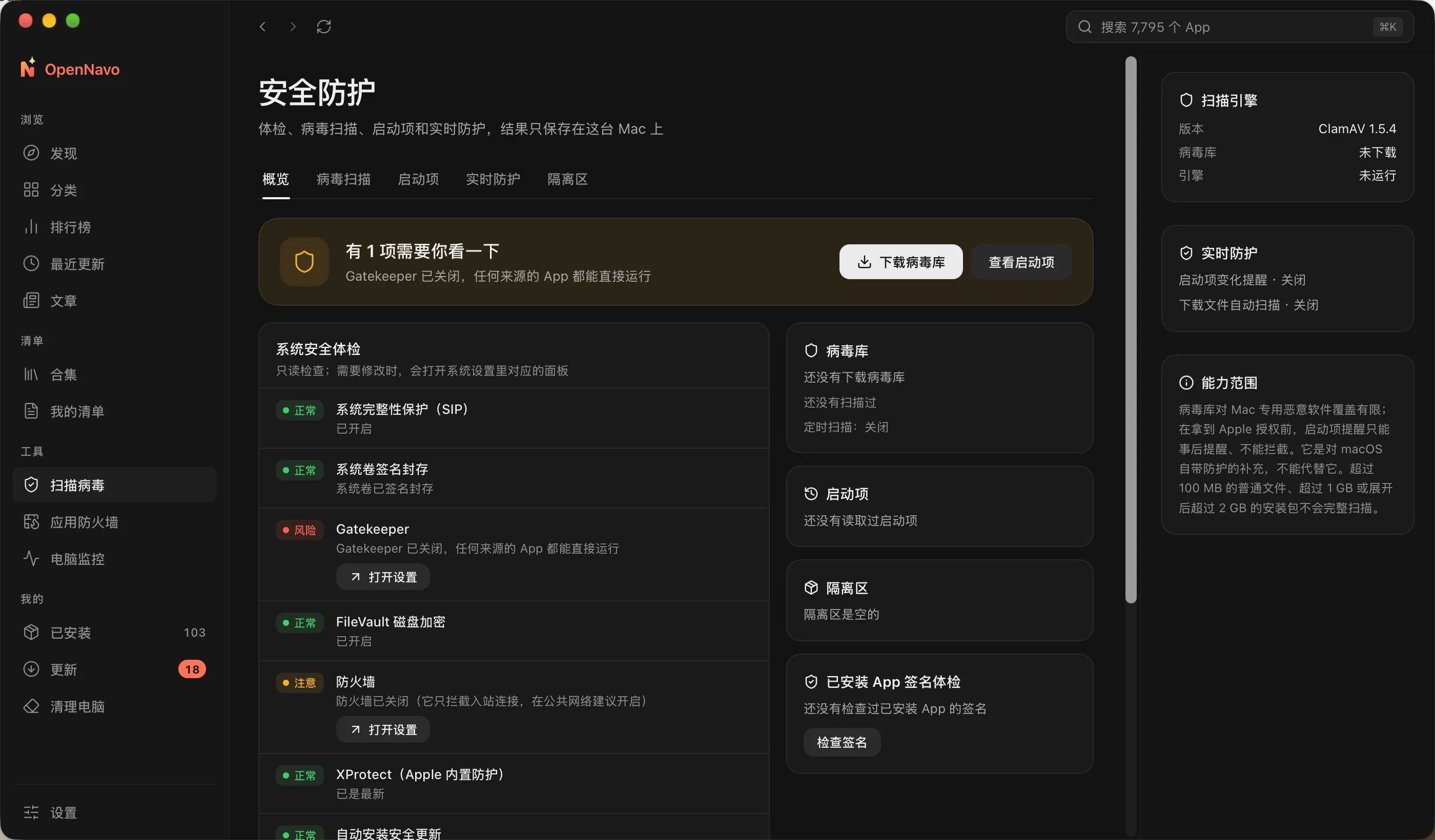Image resolution: width=1435 pixels, height=840 pixels.
Task: Click the OpenNavo logo
Action: click(x=70, y=69)
